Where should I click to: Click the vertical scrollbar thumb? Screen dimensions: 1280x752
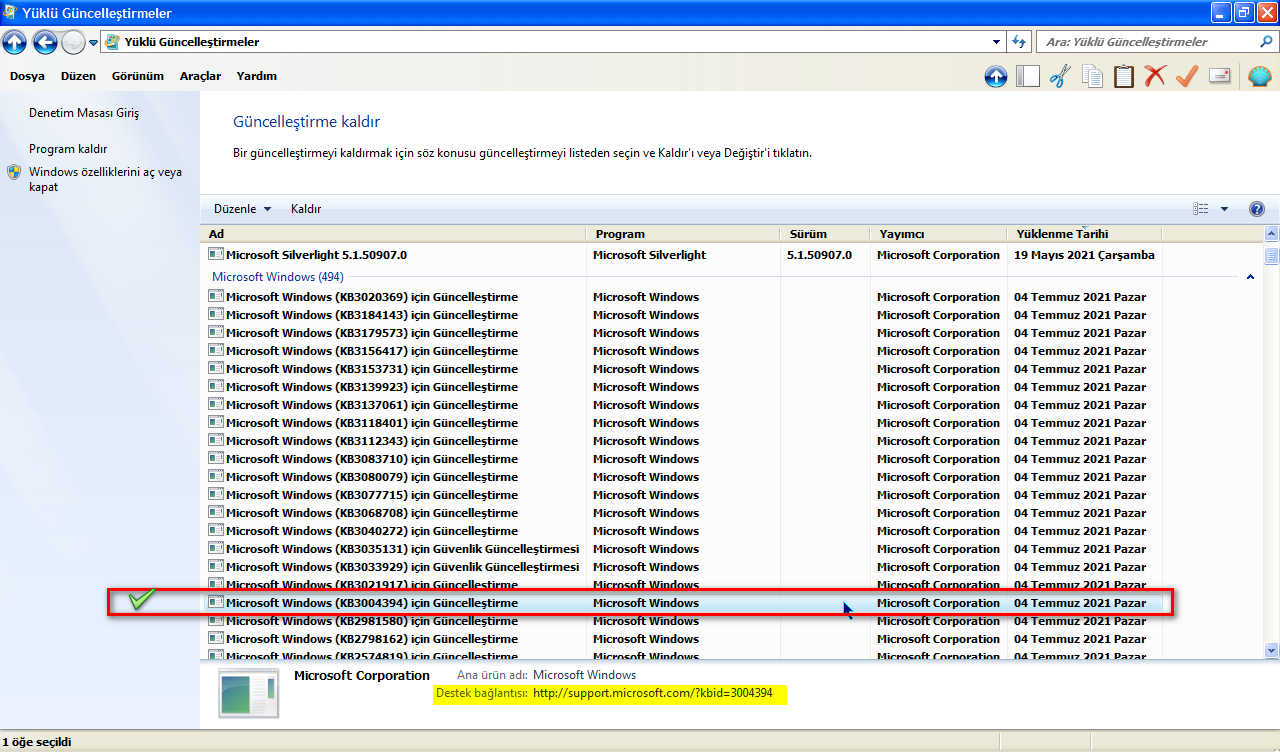coord(1272,254)
